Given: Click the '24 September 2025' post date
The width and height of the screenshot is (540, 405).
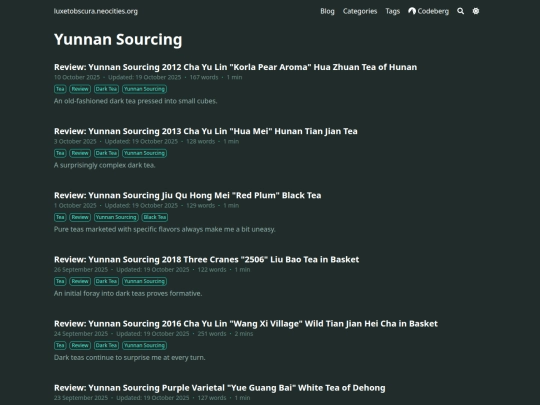Looking at the screenshot, I should pos(81,334).
